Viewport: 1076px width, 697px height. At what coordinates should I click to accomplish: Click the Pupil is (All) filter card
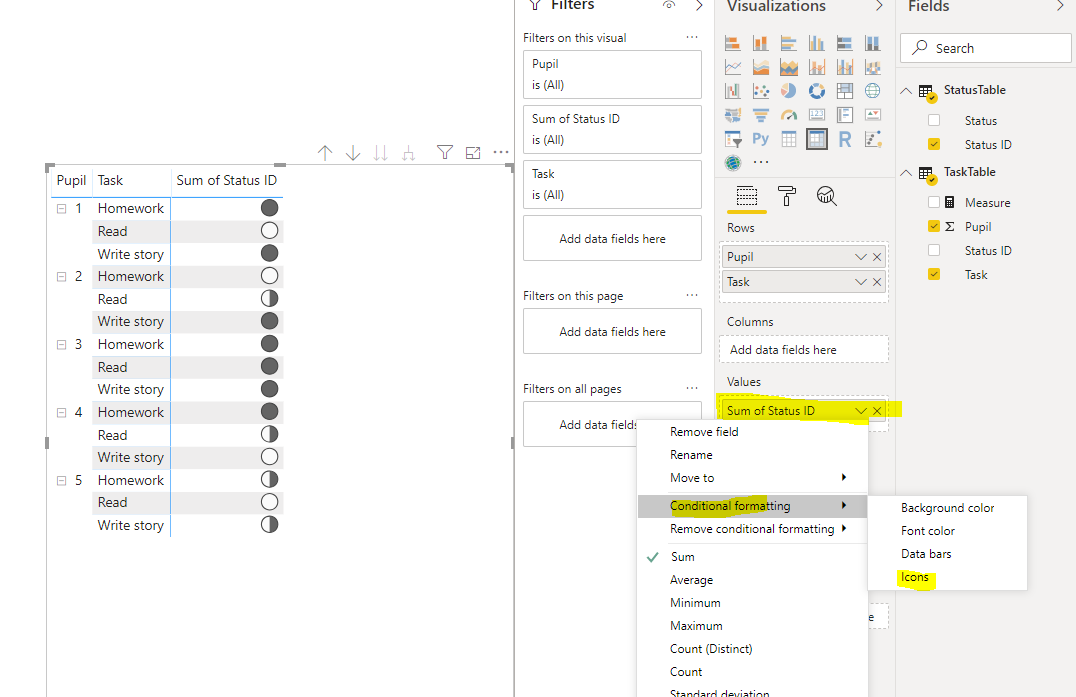[x=612, y=74]
